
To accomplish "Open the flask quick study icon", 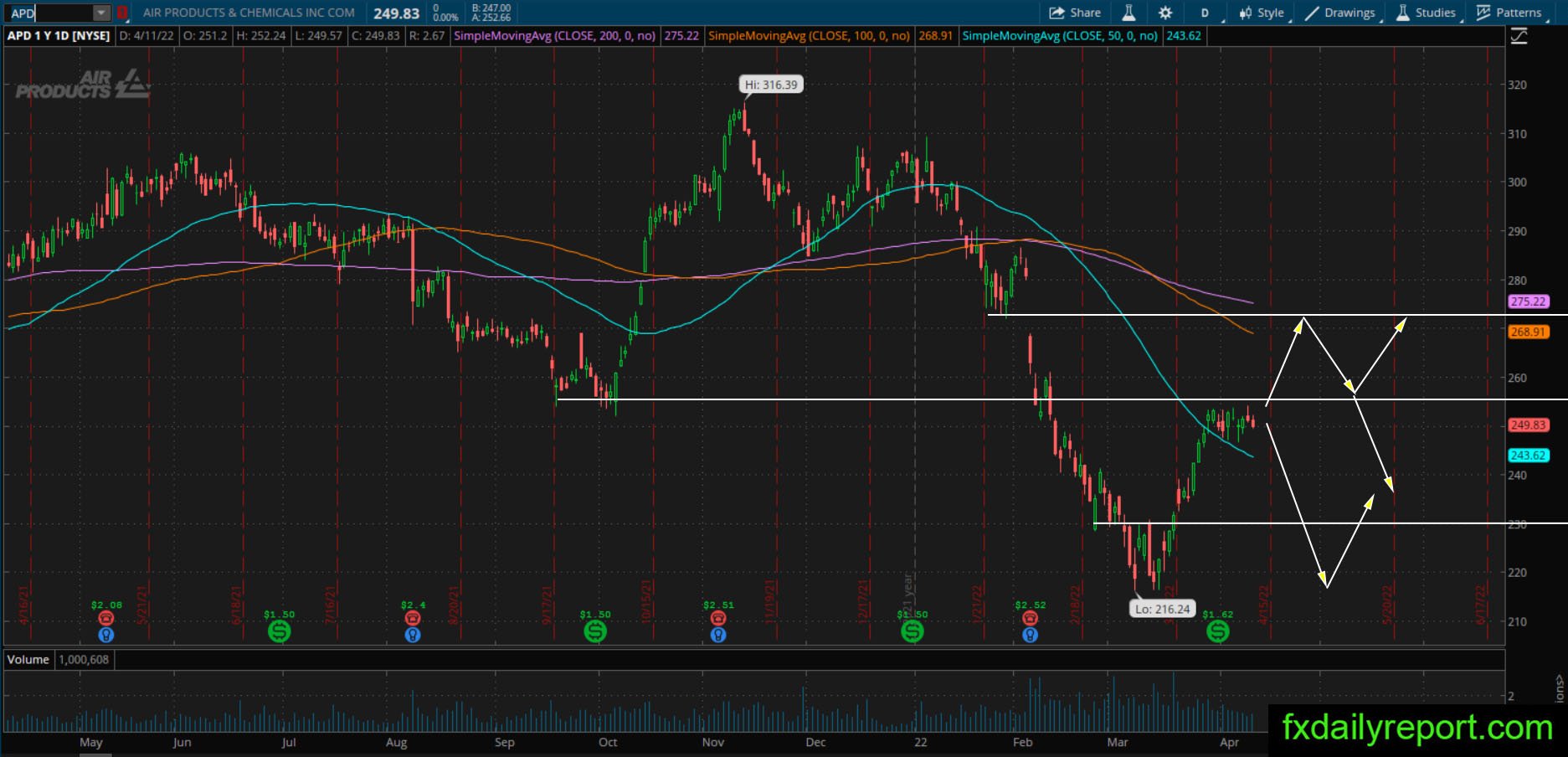I will 1128,13.
